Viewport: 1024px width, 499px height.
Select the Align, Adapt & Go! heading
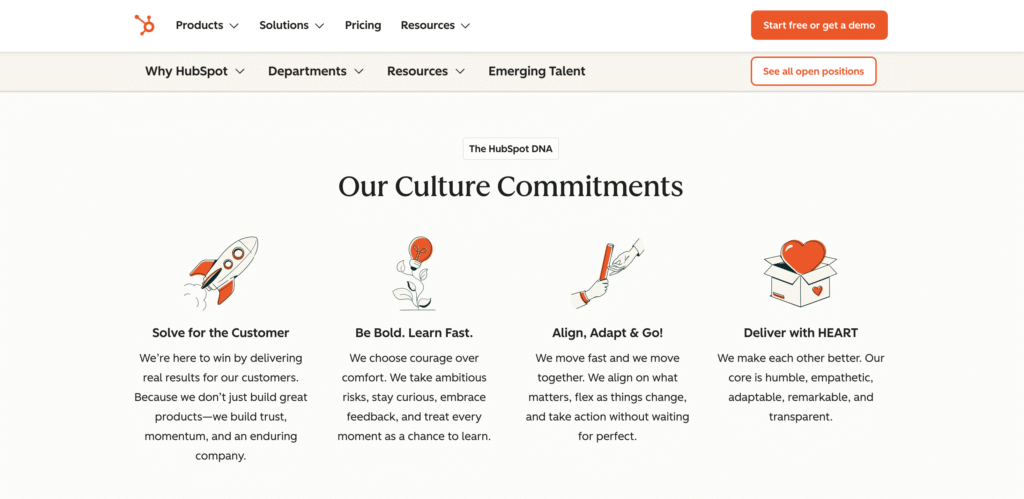tap(607, 332)
